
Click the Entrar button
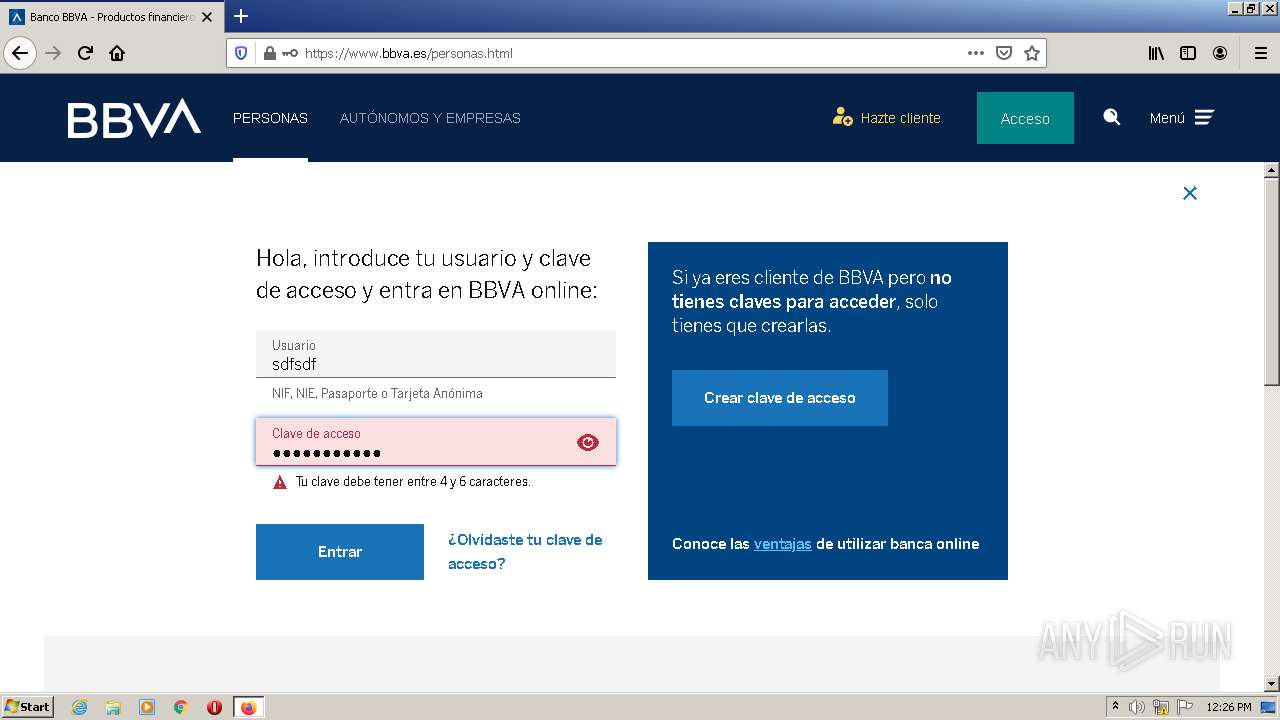coord(340,552)
